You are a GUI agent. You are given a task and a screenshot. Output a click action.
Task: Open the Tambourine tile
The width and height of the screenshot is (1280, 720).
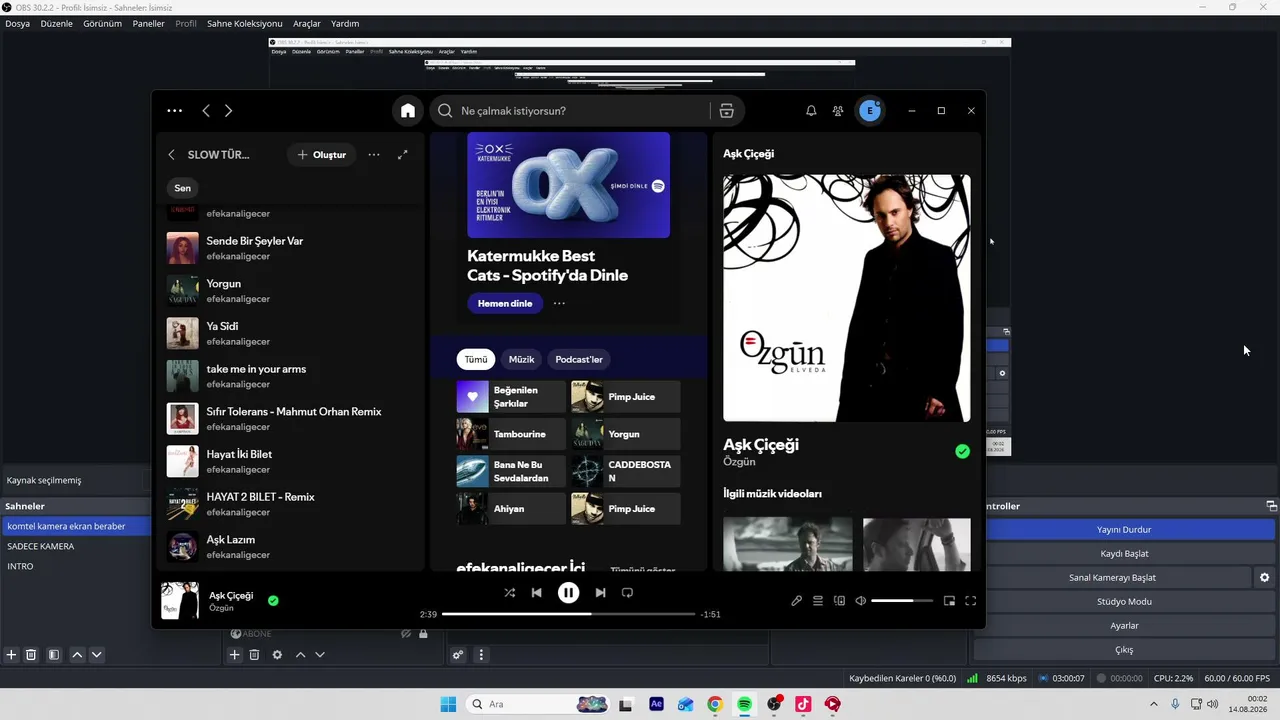[x=511, y=434]
